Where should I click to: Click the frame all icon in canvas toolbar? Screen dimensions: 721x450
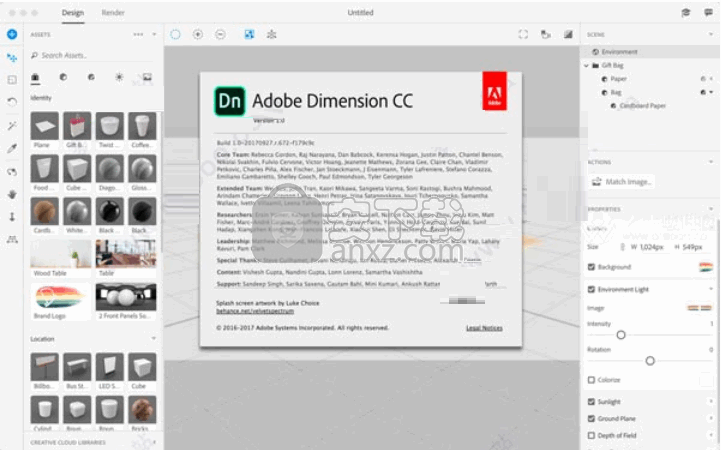click(523, 34)
